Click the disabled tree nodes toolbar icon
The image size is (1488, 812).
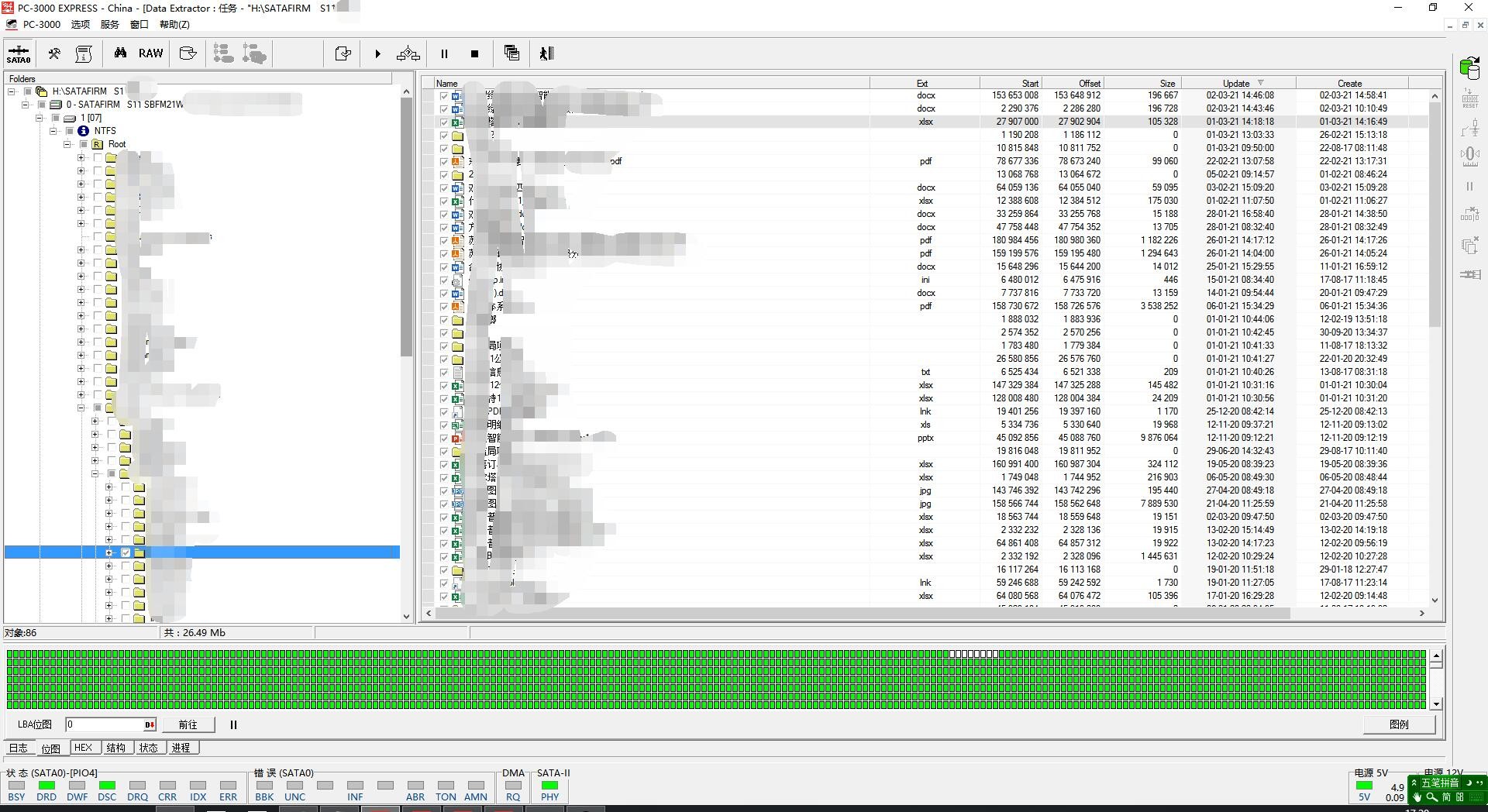click(x=223, y=53)
